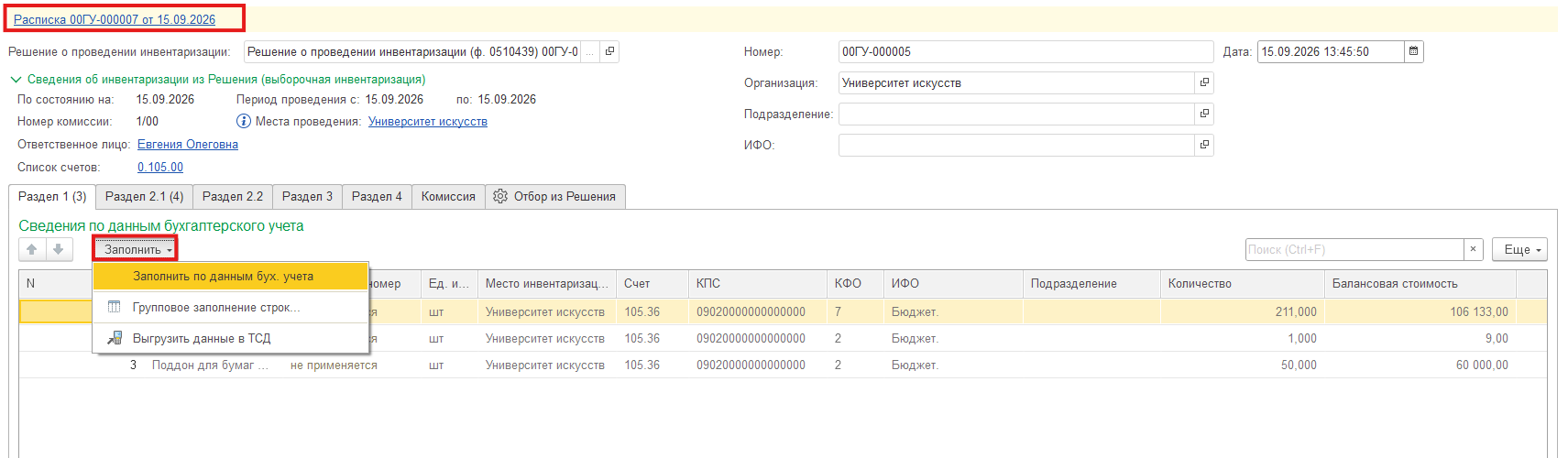
Task: Click info icon beside Места проведения
Action: (244, 121)
